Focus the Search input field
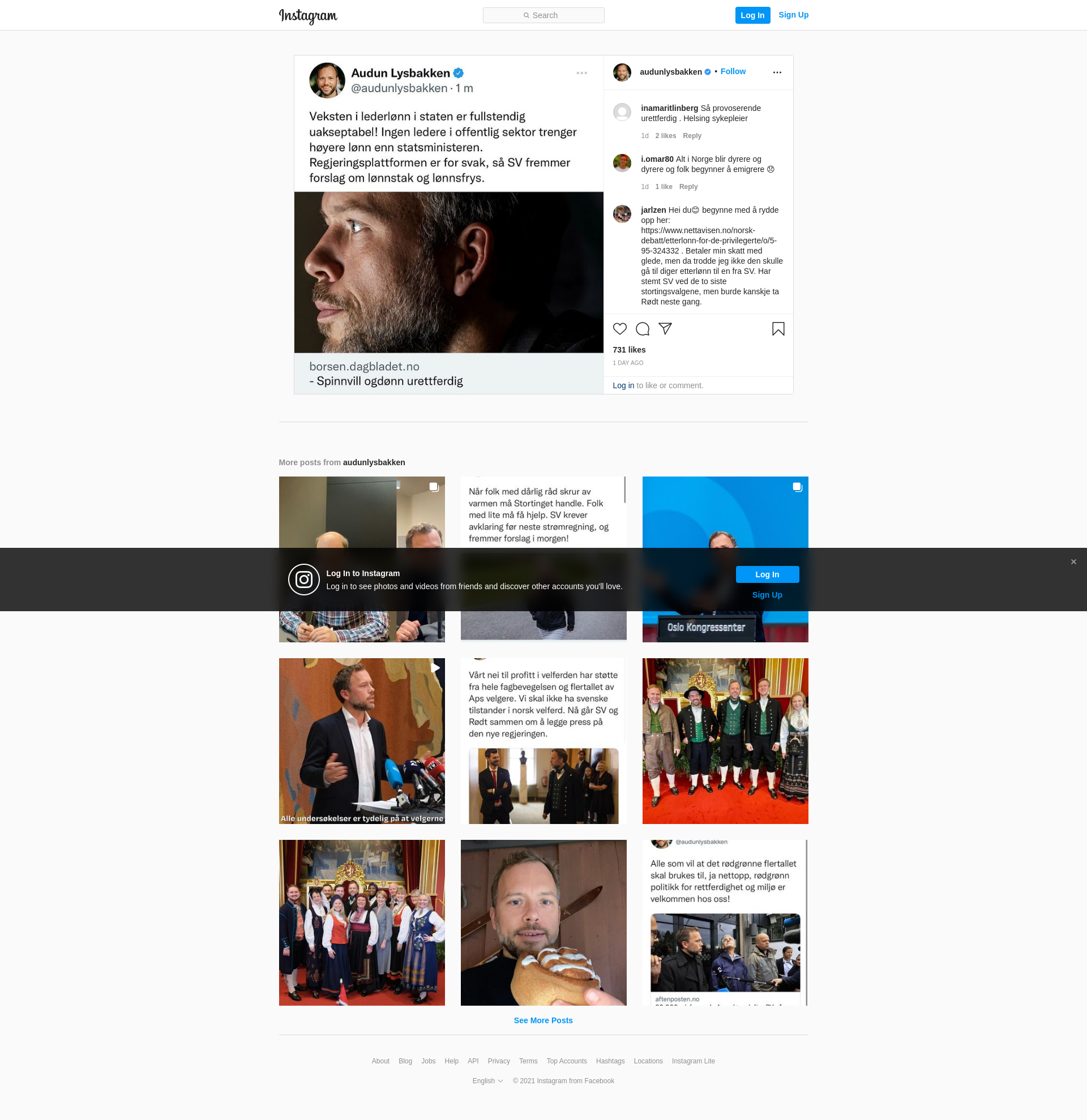This screenshot has height=1120, width=1087. [x=543, y=15]
